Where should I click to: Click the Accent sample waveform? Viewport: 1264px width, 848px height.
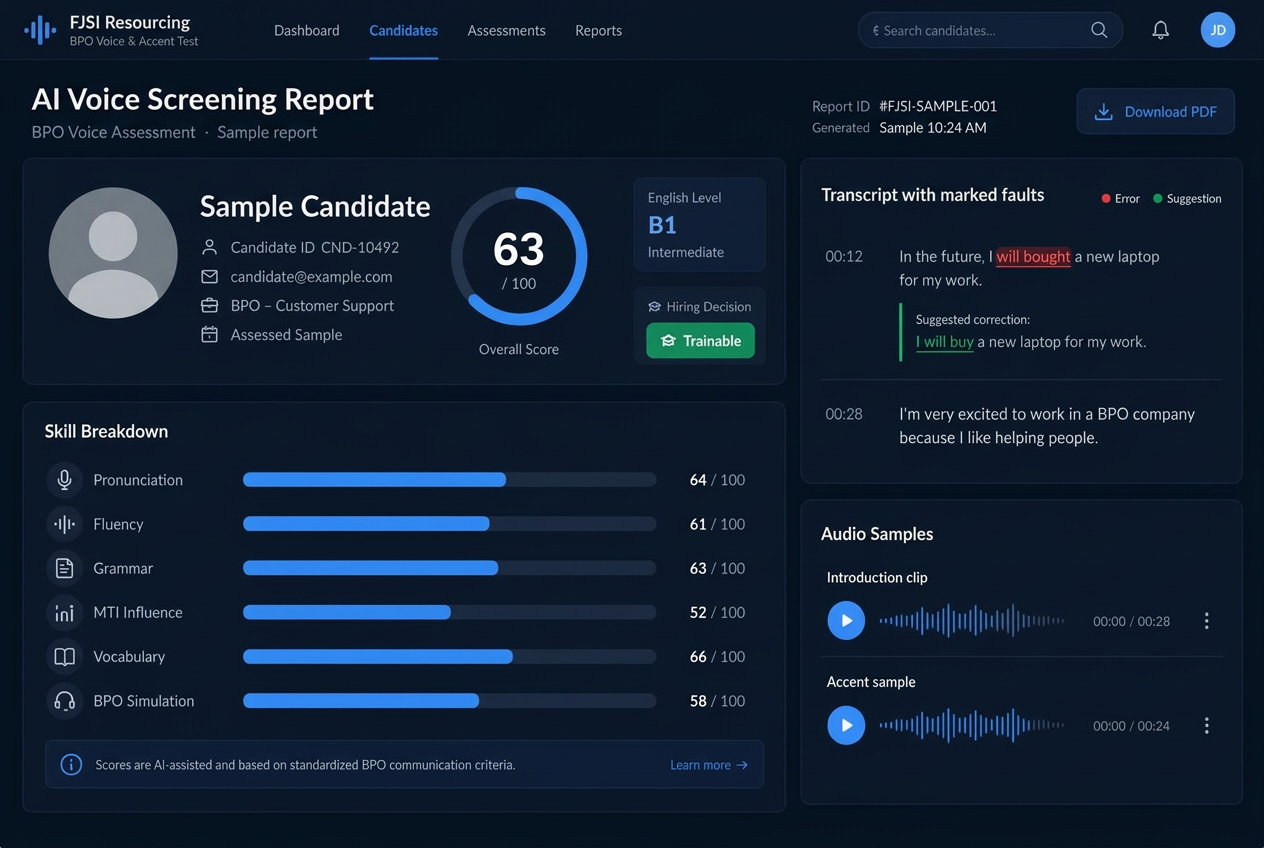click(971, 726)
